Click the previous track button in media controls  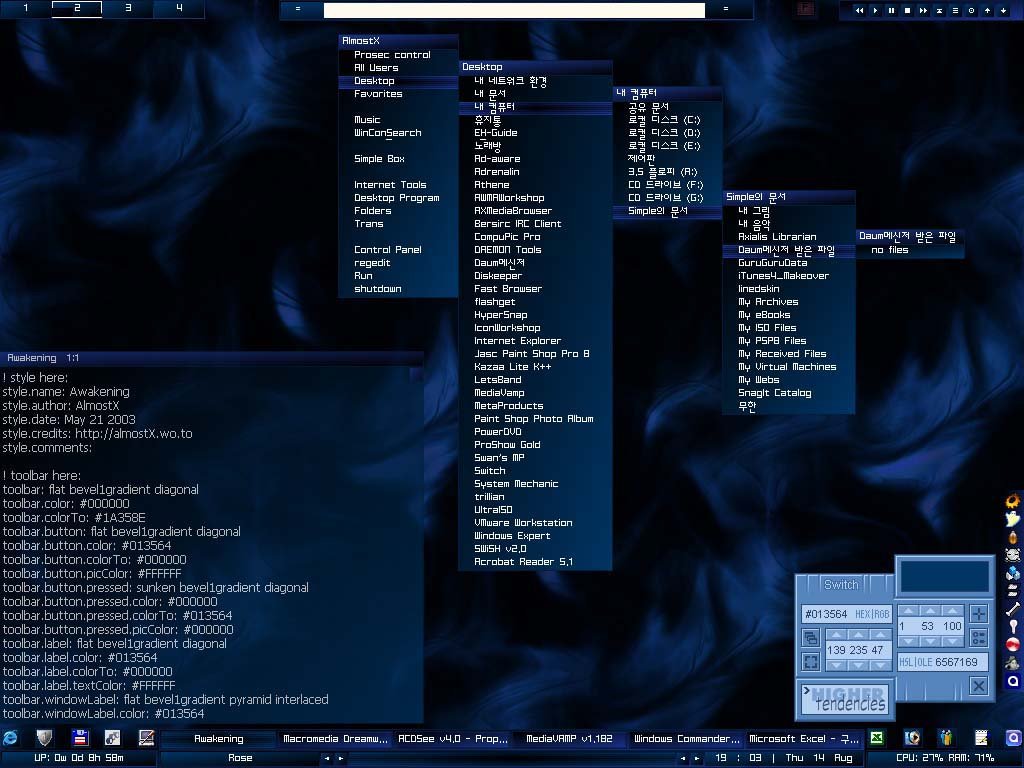(x=859, y=10)
